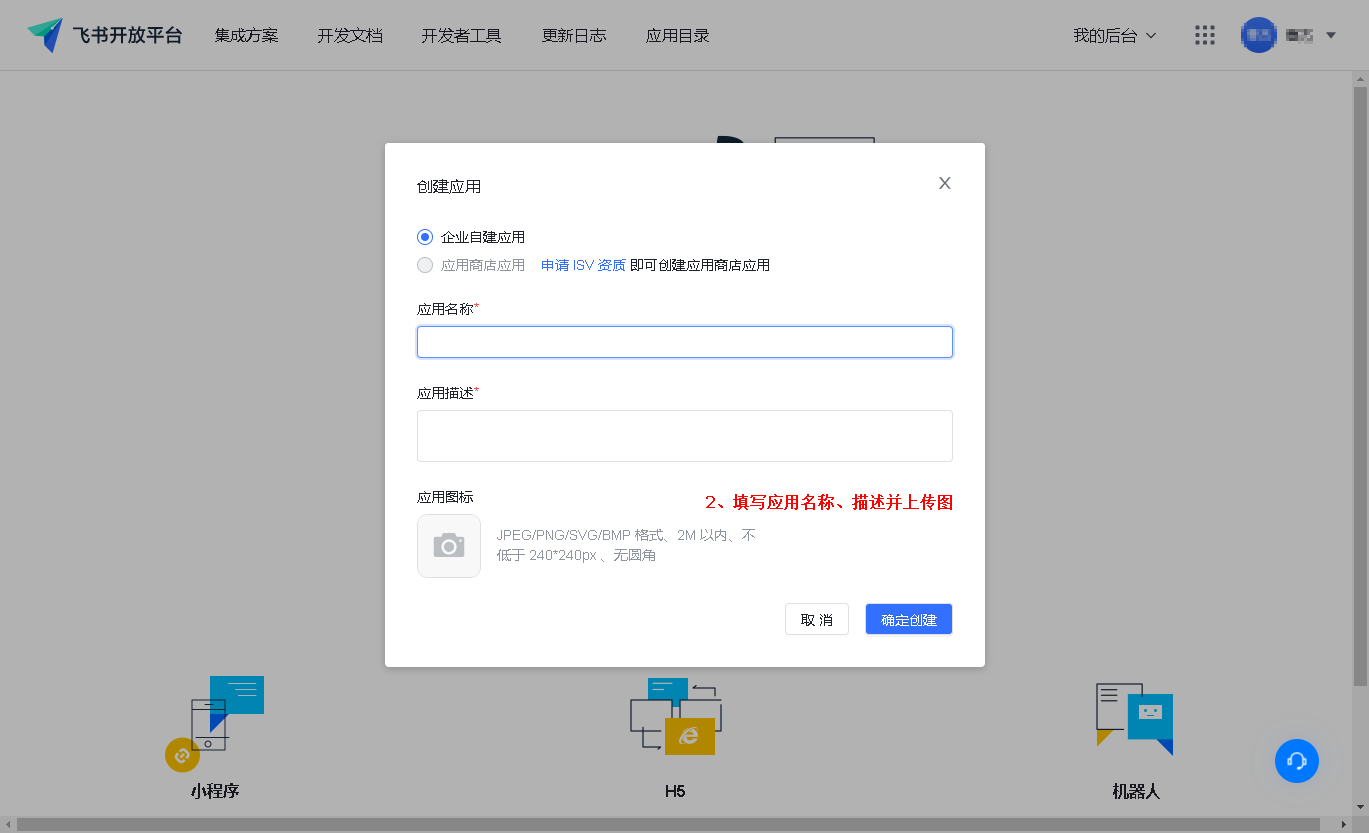Click the user avatar in the header
Screen dimensions: 1369x833
coord(1258,36)
